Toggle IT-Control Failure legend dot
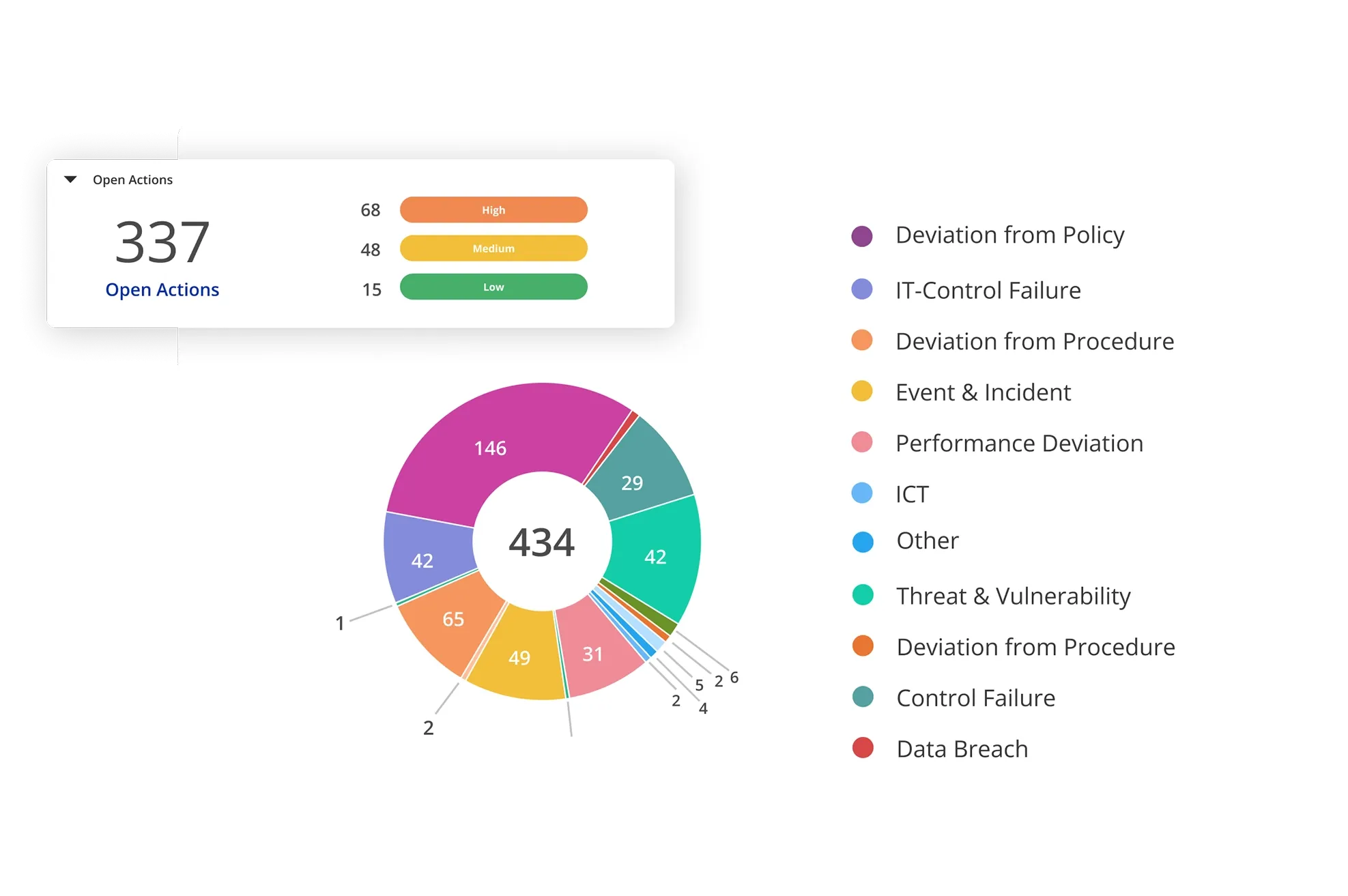The image size is (1348, 896). click(x=862, y=289)
